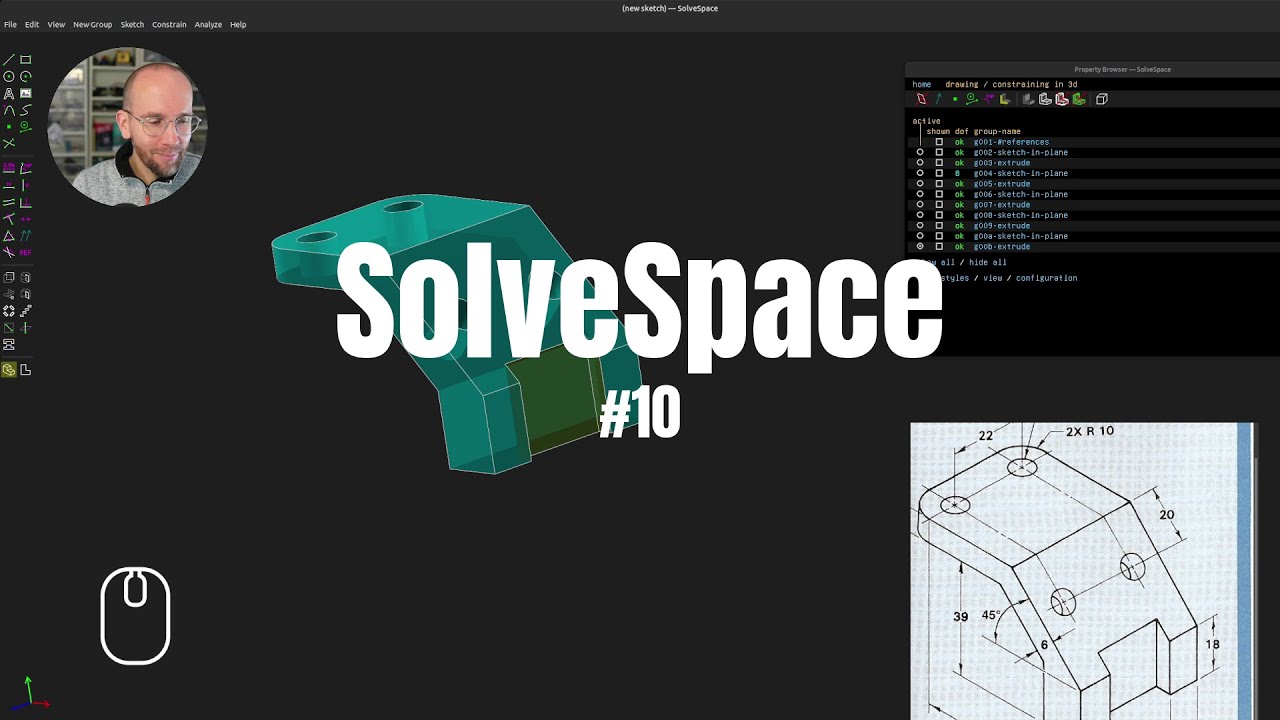Check shown box for g001-#references
The width and height of the screenshot is (1280, 720).
pos(939,142)
